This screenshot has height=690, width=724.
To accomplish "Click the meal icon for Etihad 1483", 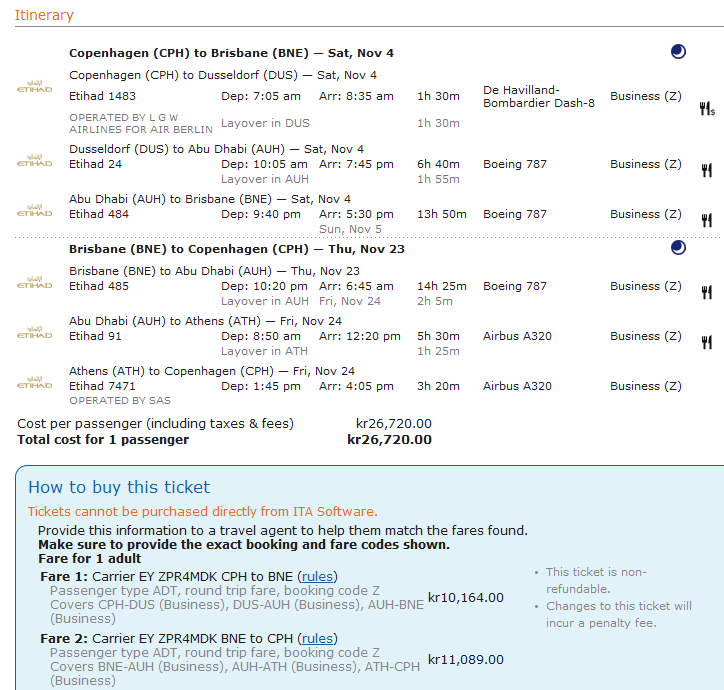I will pos(707,110).
